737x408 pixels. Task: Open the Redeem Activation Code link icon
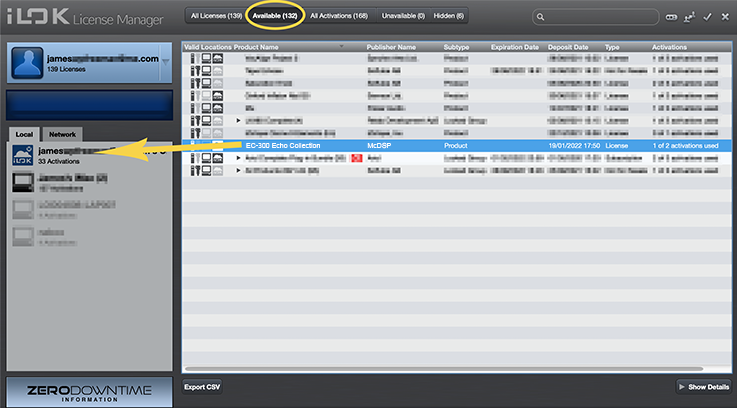pyautogui.click(x=671, y=17)
